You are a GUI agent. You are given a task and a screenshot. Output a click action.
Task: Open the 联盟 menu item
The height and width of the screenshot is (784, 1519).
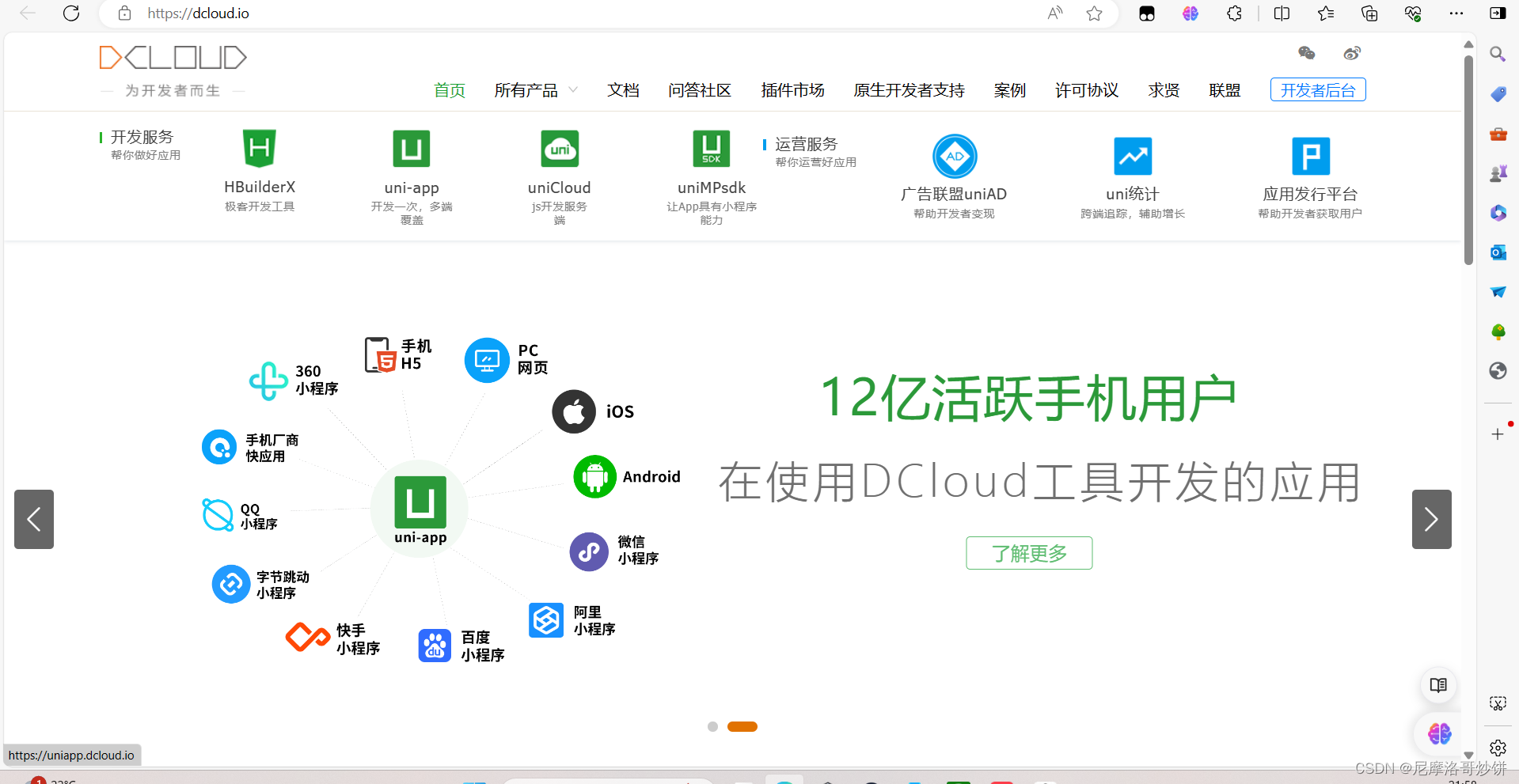coord(1225,90)
